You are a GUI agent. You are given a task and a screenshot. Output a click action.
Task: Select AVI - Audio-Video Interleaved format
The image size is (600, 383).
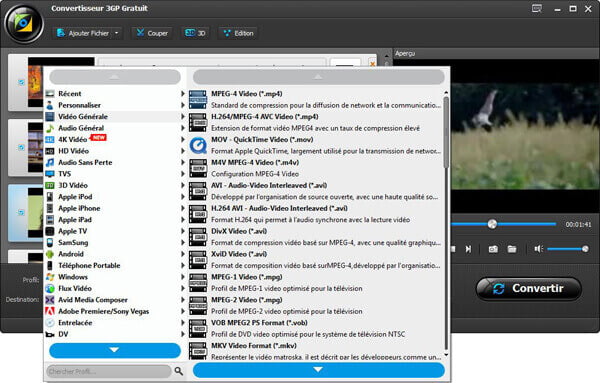(x=316, y=191)
